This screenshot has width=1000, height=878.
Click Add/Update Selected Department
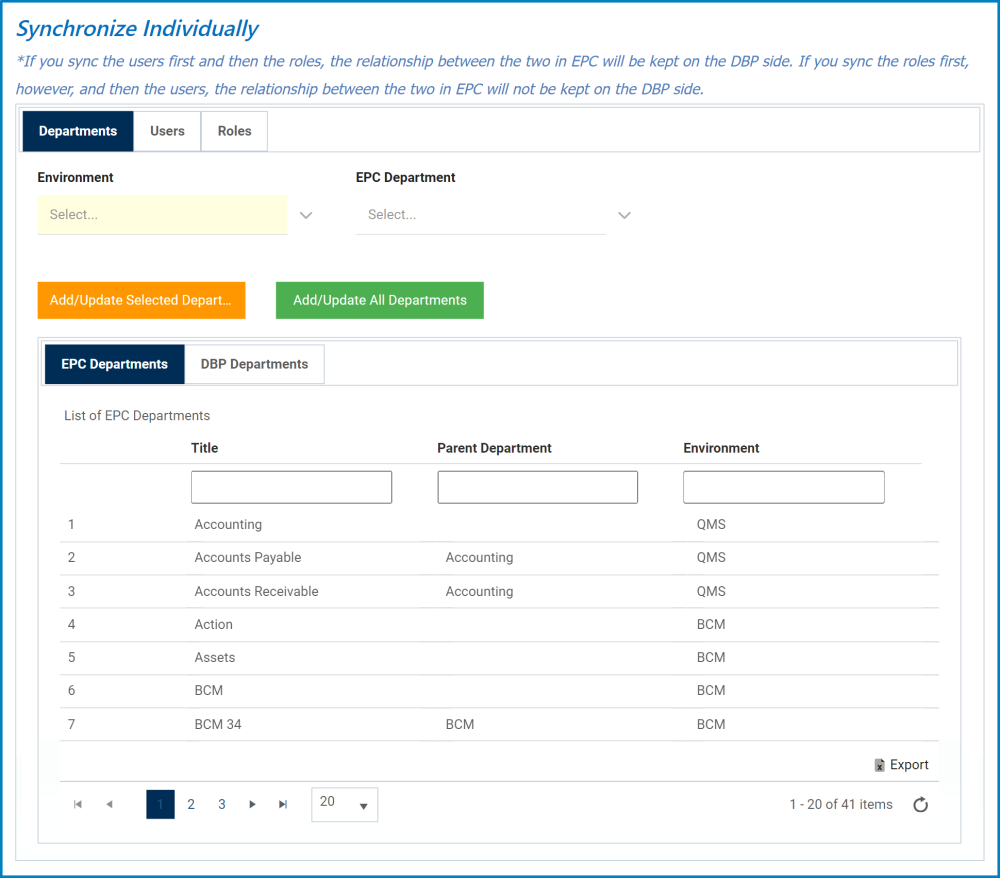[x=140, y=300]
